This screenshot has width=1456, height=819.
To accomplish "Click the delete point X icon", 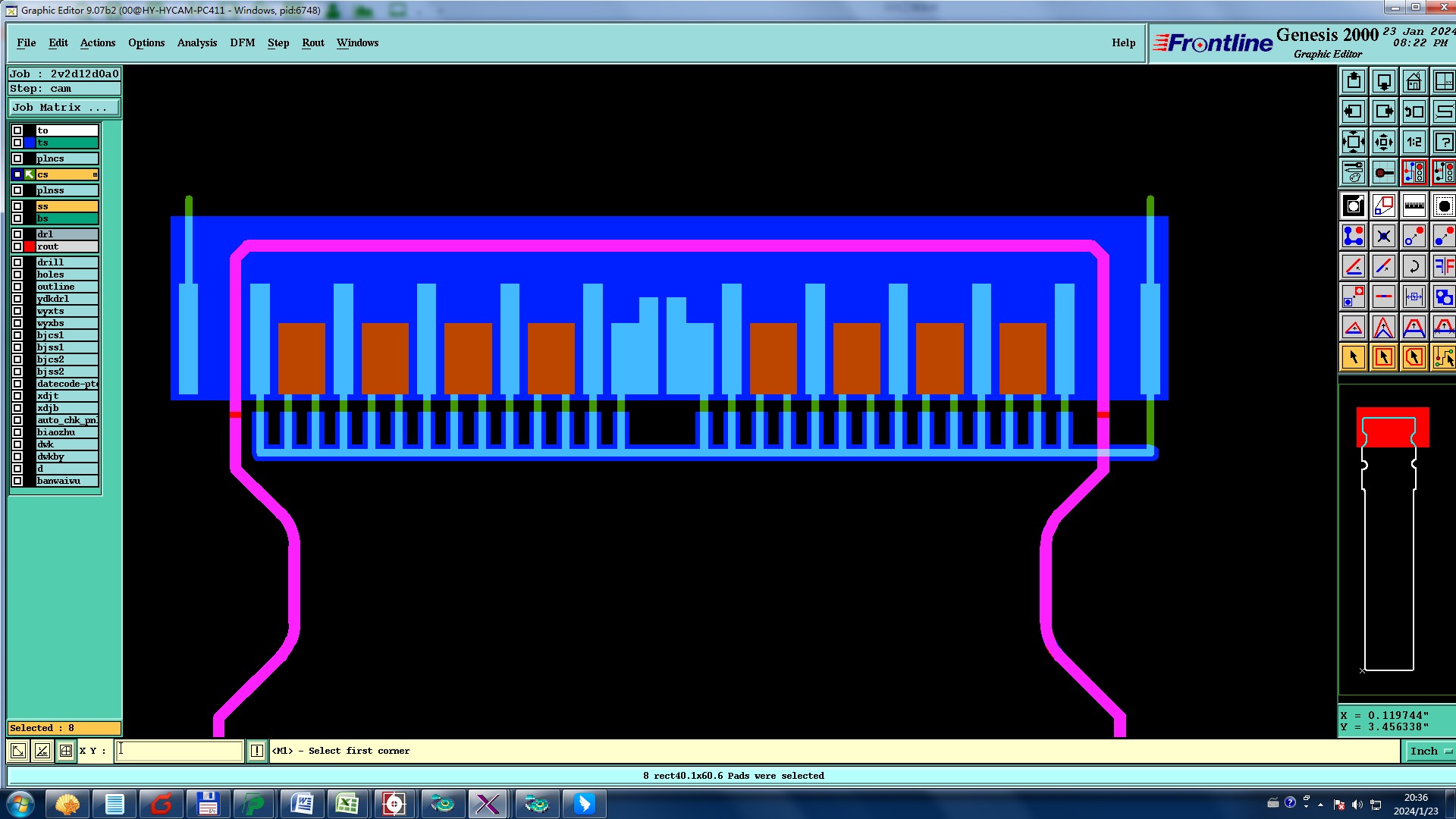I will click(1383, 236).
